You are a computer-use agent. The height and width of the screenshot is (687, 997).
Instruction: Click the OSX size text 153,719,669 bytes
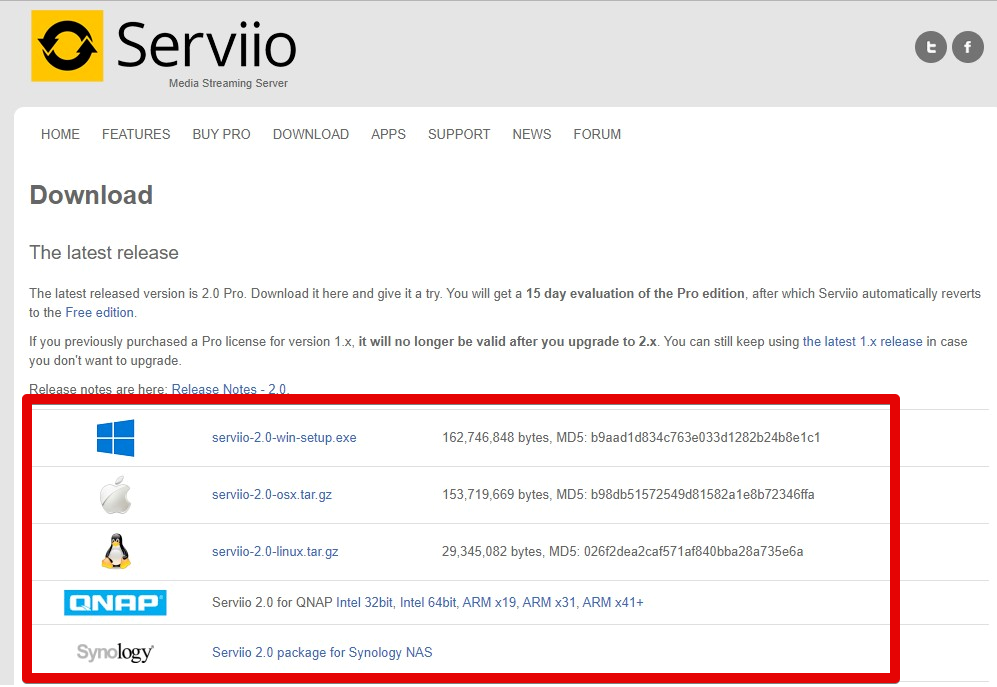[x=495, y=495]
